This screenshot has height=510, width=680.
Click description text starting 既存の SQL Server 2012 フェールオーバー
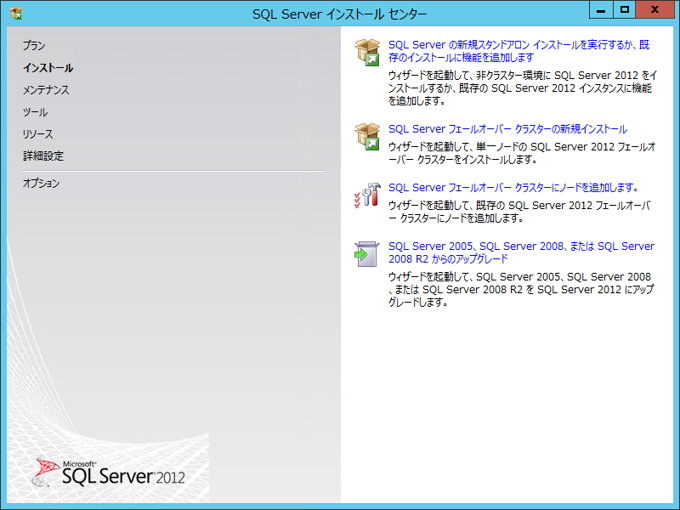(x=519, y=212)
